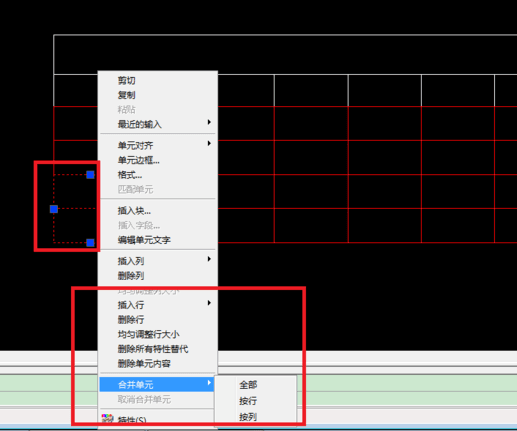Screen dimensions: 517x431
Task: Choose 全部 in merge submenu
Action: [x=248, y=385]
